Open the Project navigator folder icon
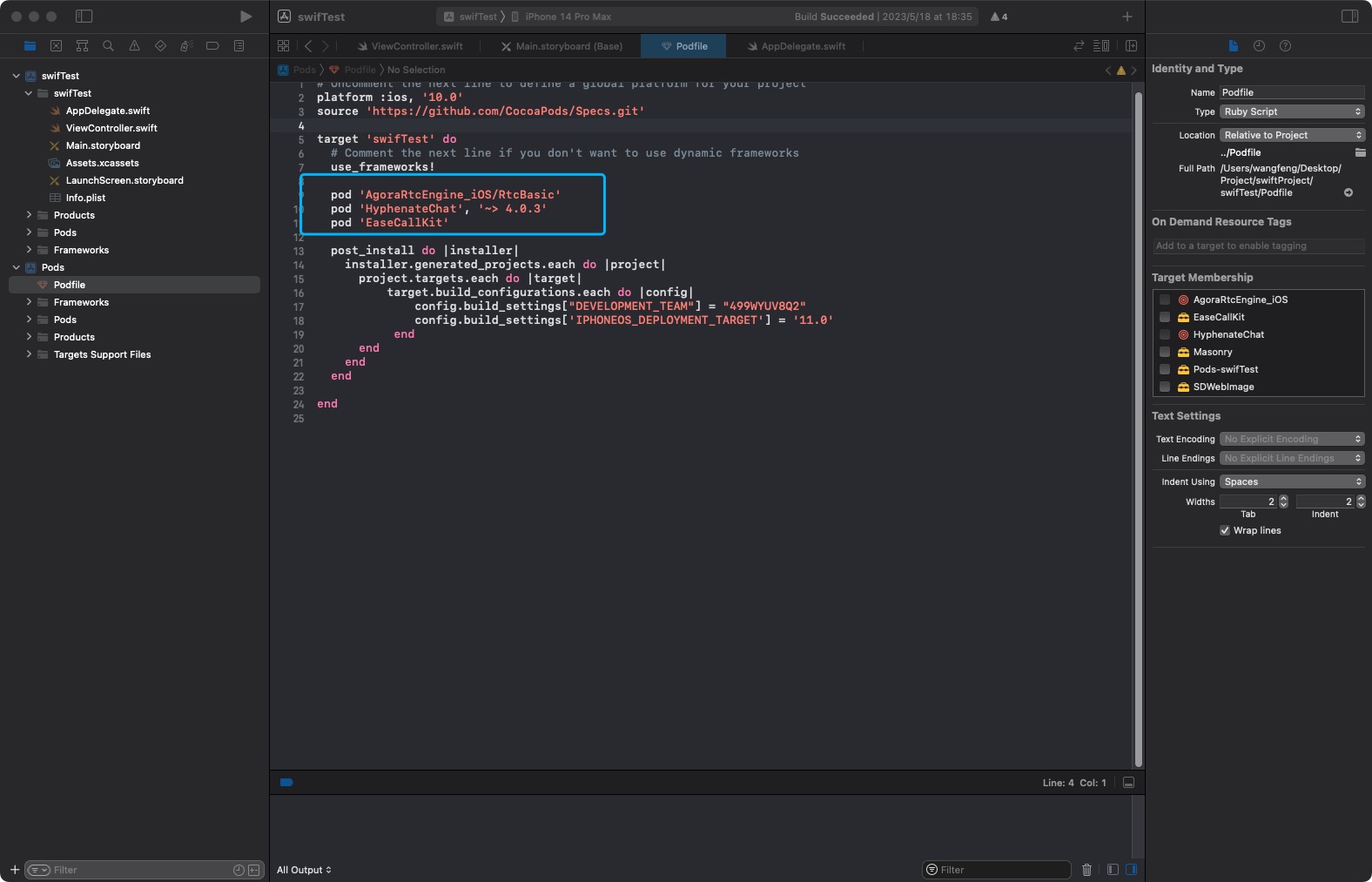 [x=30, y=45]
